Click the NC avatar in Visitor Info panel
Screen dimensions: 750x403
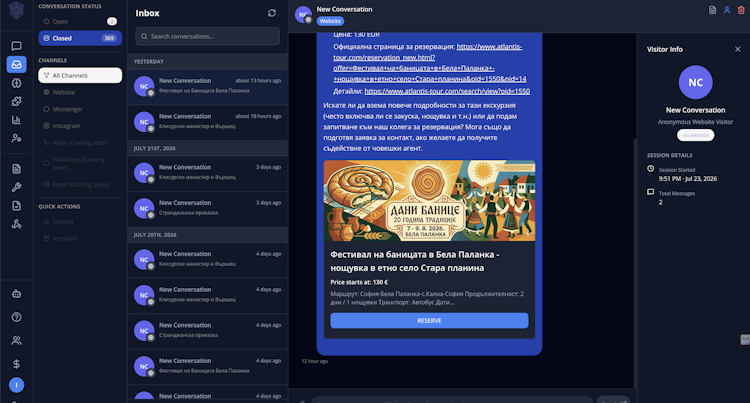click(x=695, y=82)
